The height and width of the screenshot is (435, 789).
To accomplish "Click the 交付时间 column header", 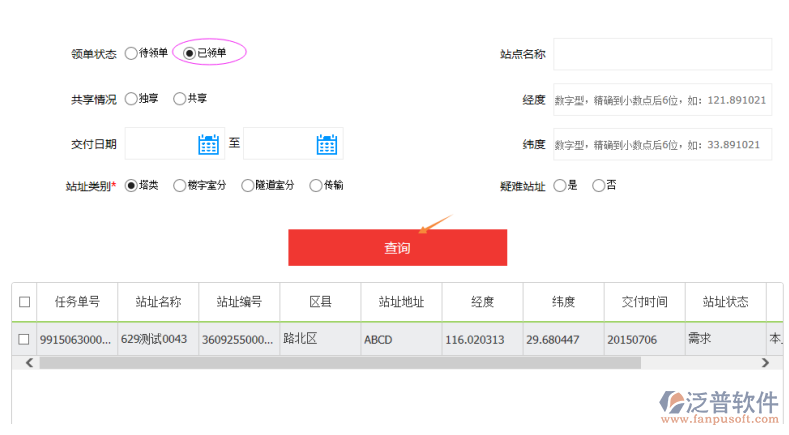I will point(644,302).
